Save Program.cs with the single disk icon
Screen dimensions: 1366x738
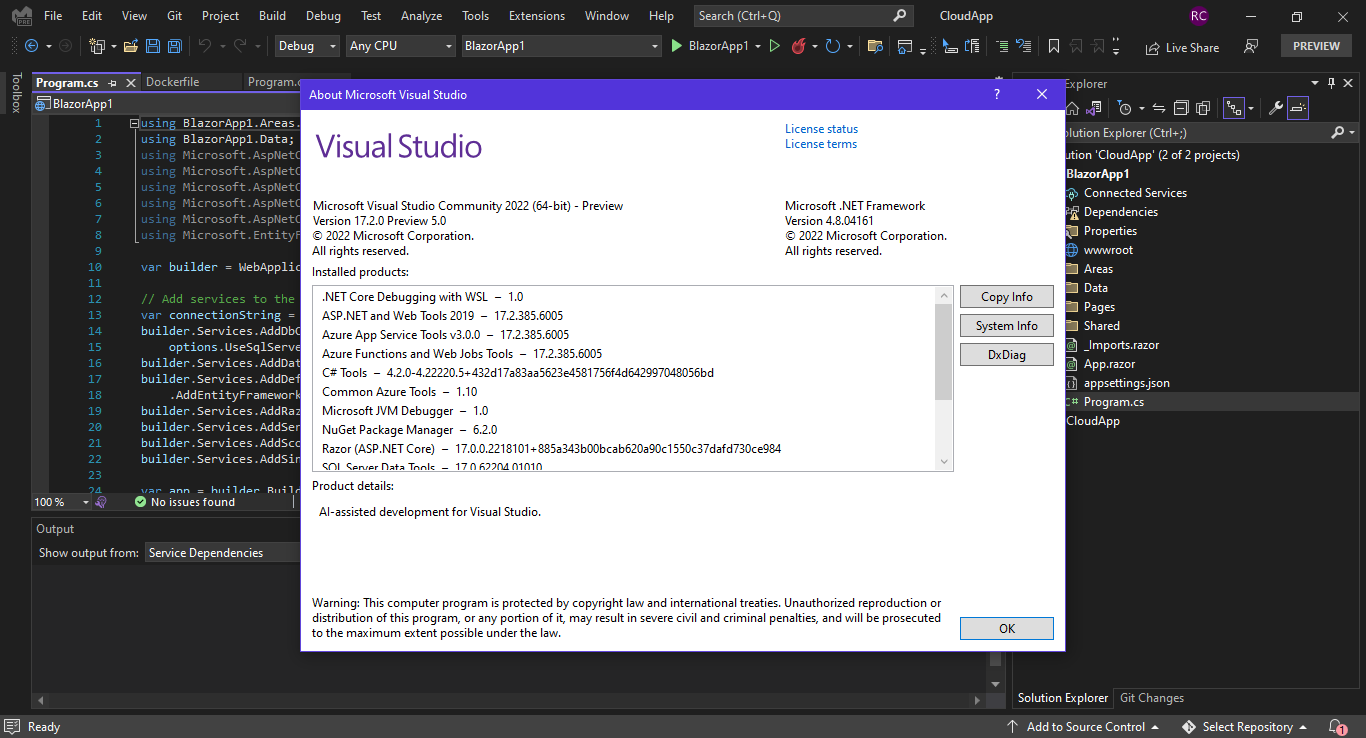coord(153,46)
